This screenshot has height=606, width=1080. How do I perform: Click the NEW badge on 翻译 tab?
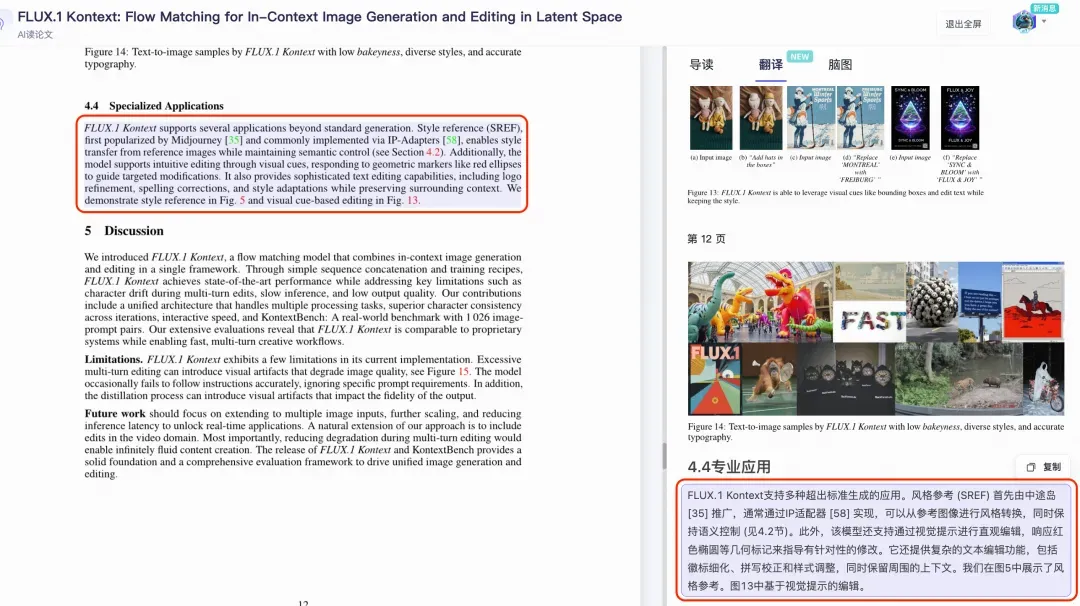800,56
